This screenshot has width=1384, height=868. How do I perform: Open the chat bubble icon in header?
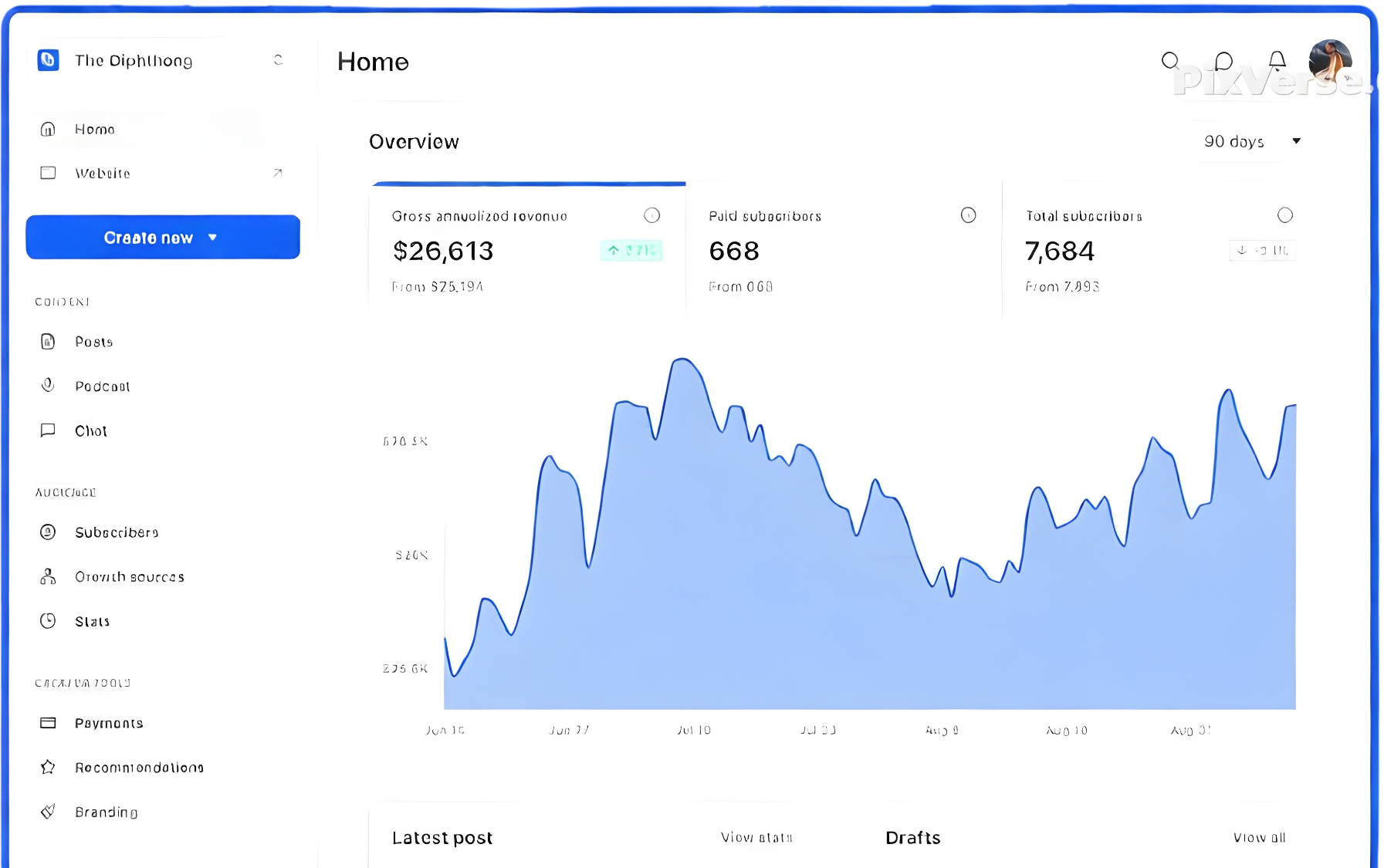1223,61
